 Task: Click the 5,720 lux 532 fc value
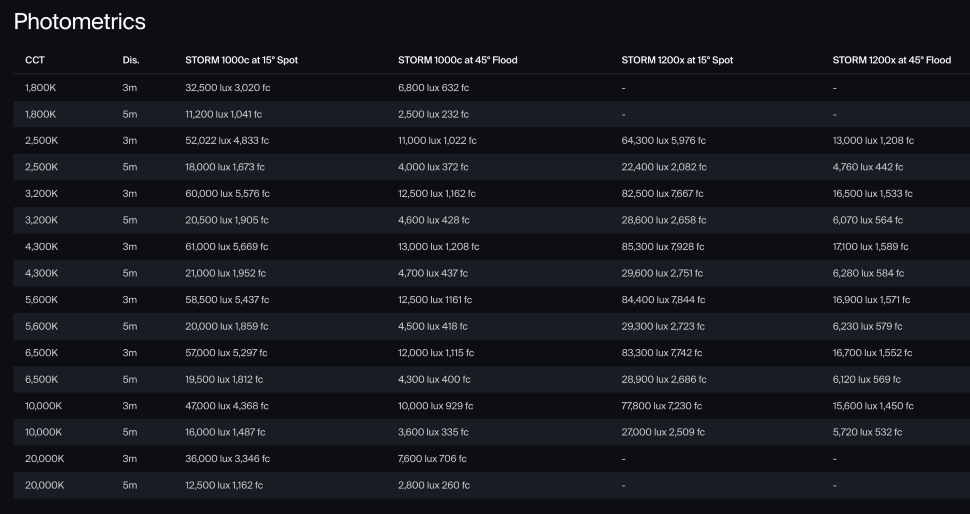[x=867, y=432]
